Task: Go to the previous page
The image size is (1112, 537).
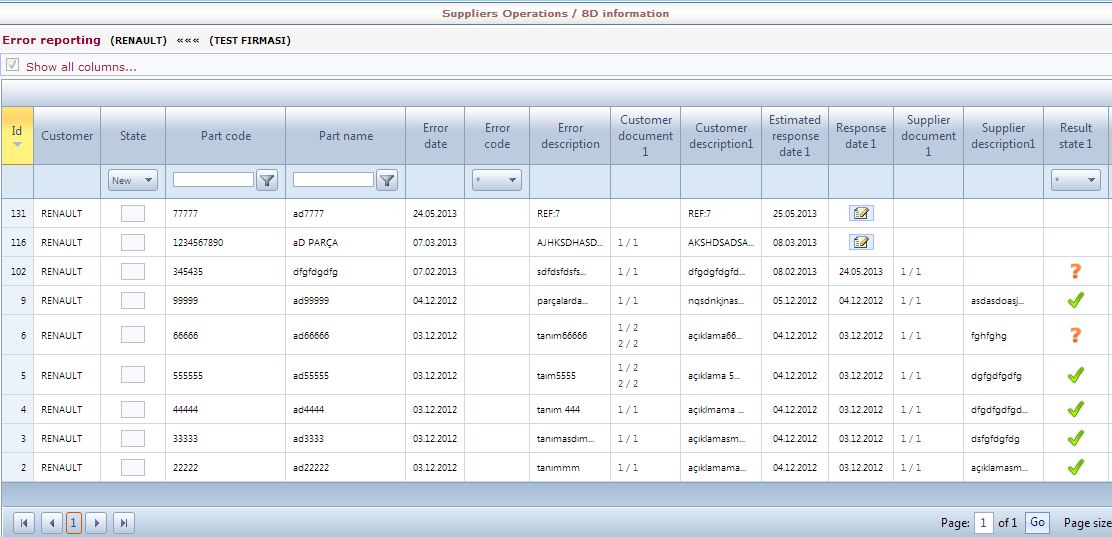Action: 51,524
